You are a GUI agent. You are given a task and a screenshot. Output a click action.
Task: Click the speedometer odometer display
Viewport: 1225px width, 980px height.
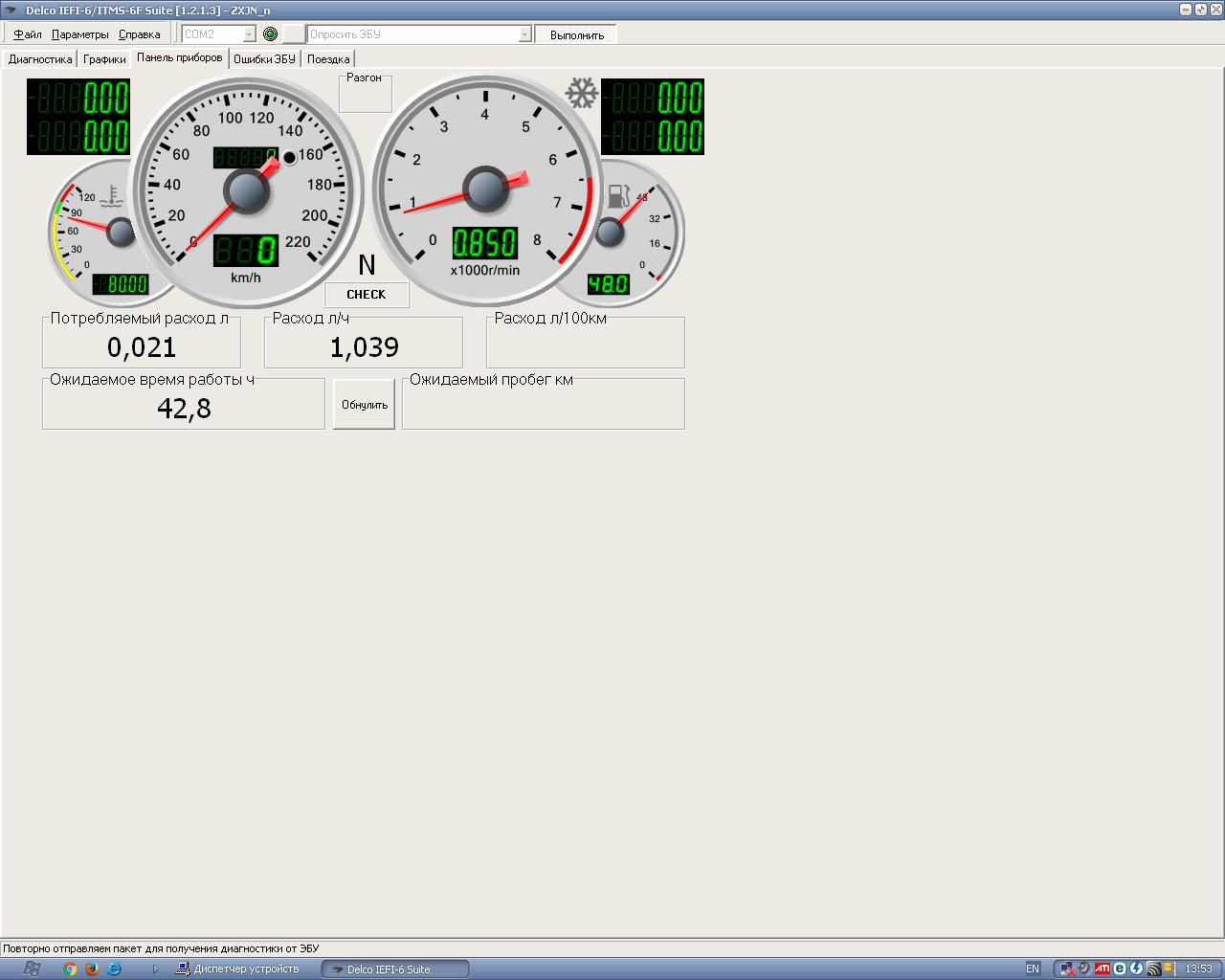[246, 157]
